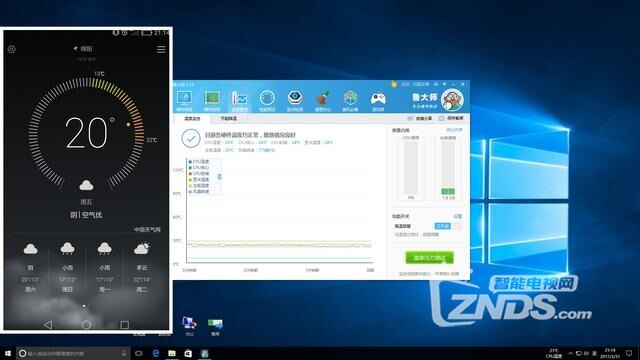Click the Ludashi monkey avatar
640x360 pixels.
[452, 100]
